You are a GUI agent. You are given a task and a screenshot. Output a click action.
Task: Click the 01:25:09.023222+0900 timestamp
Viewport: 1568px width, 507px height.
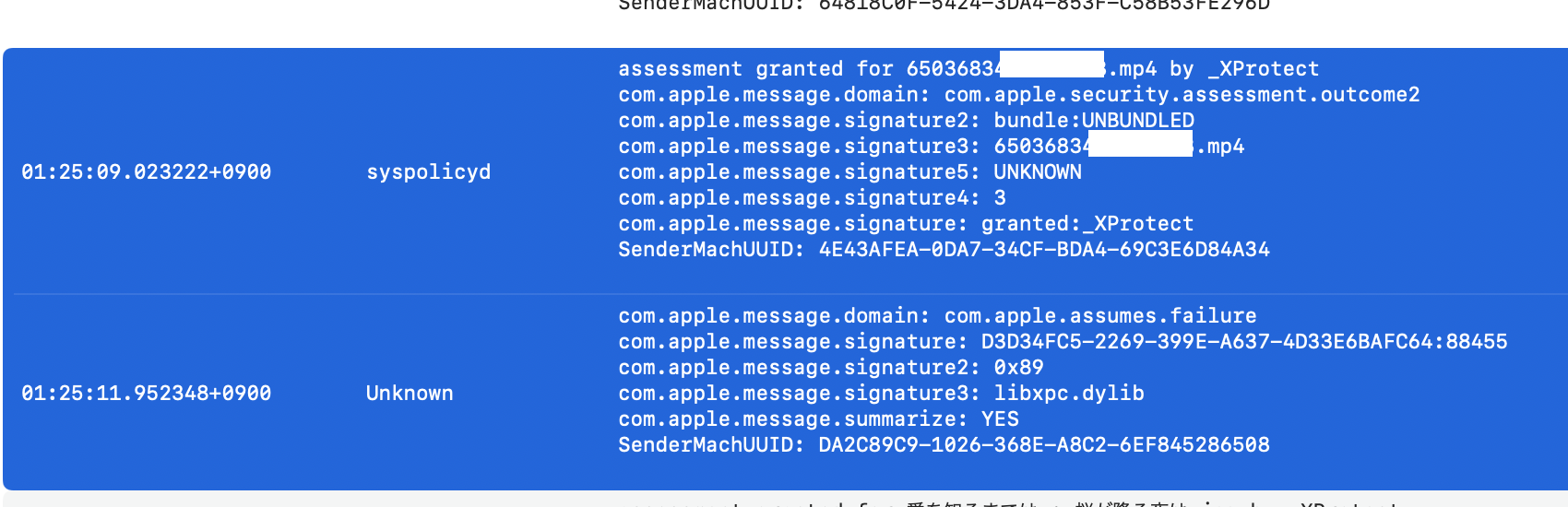(146, 172)
